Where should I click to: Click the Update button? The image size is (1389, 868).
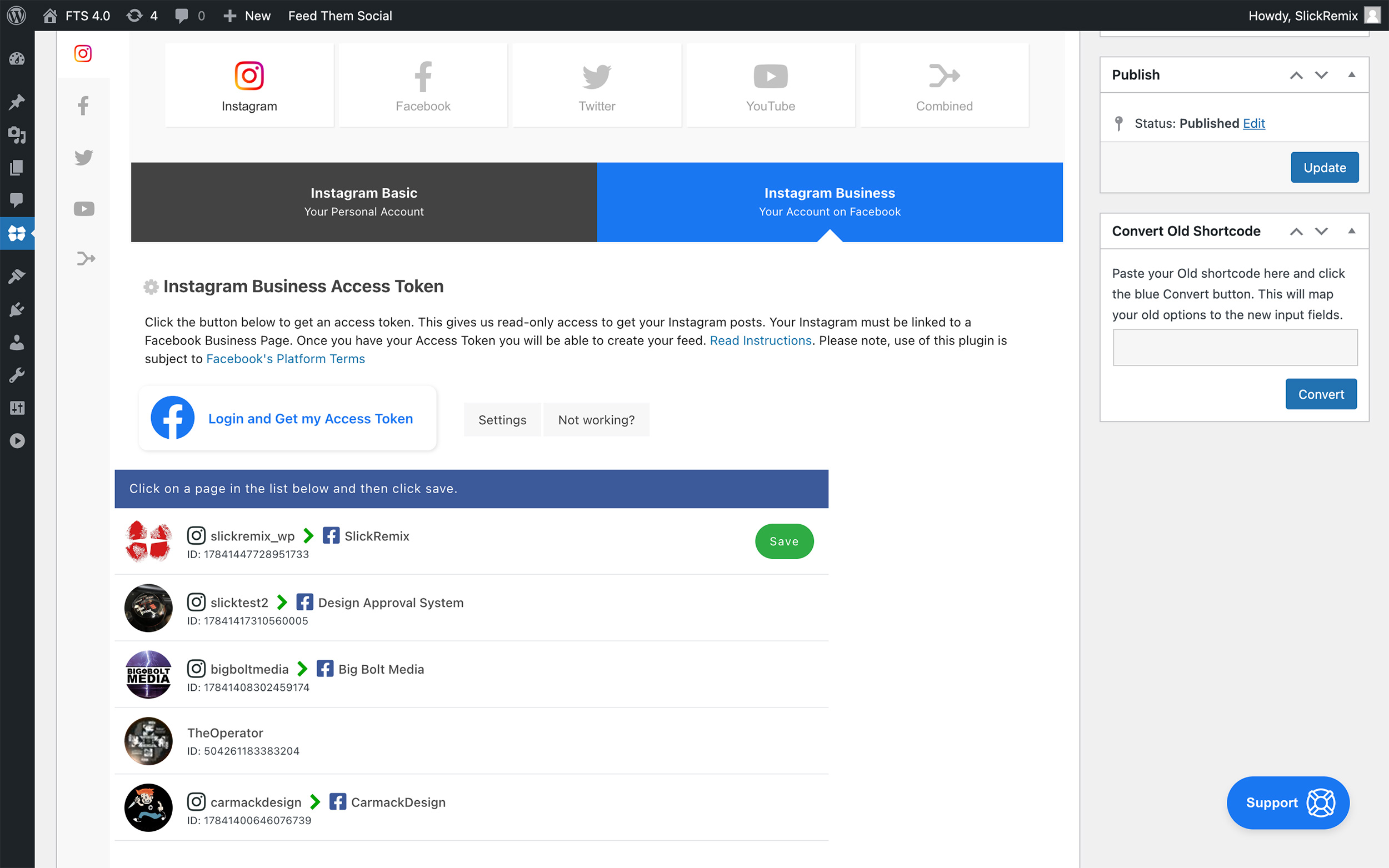(x=1325, y=168)
